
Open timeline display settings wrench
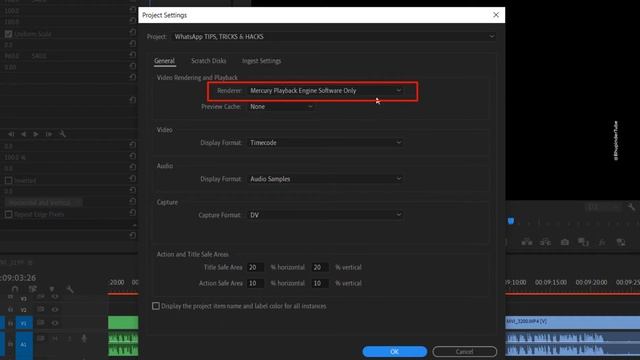click(70, 289)
